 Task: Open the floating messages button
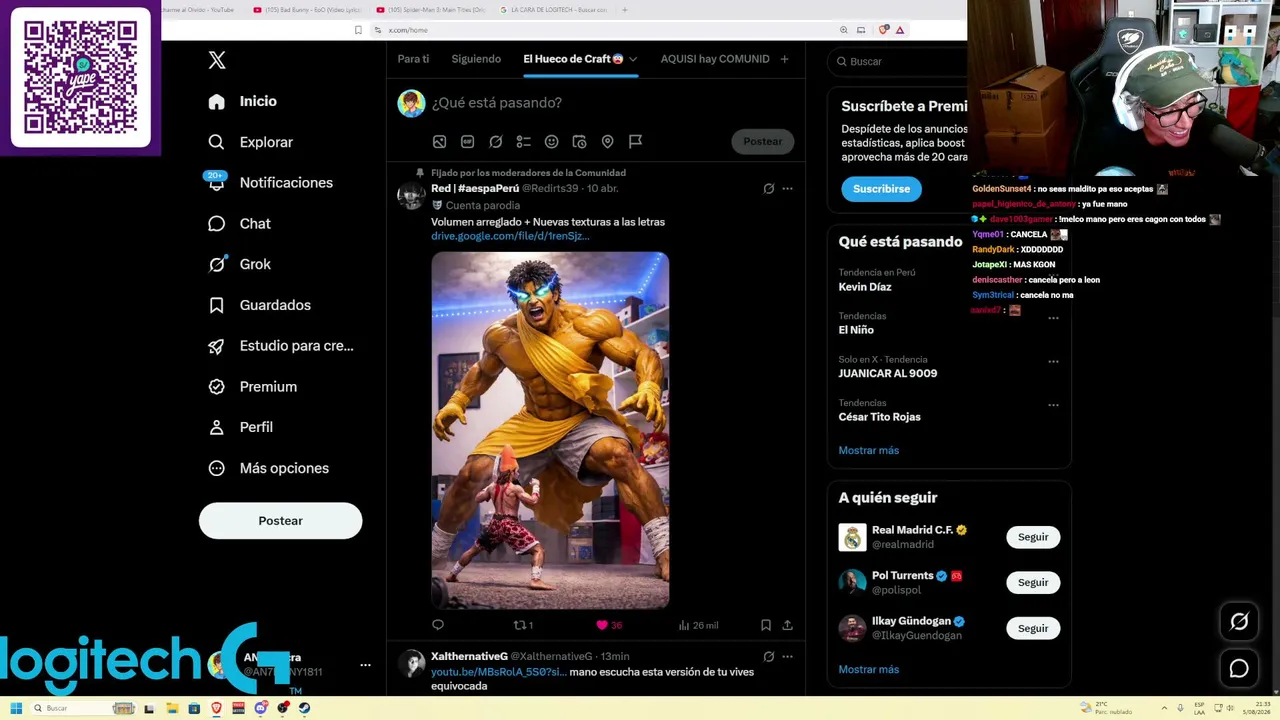pyautogui.click(x=1239, y=669)
